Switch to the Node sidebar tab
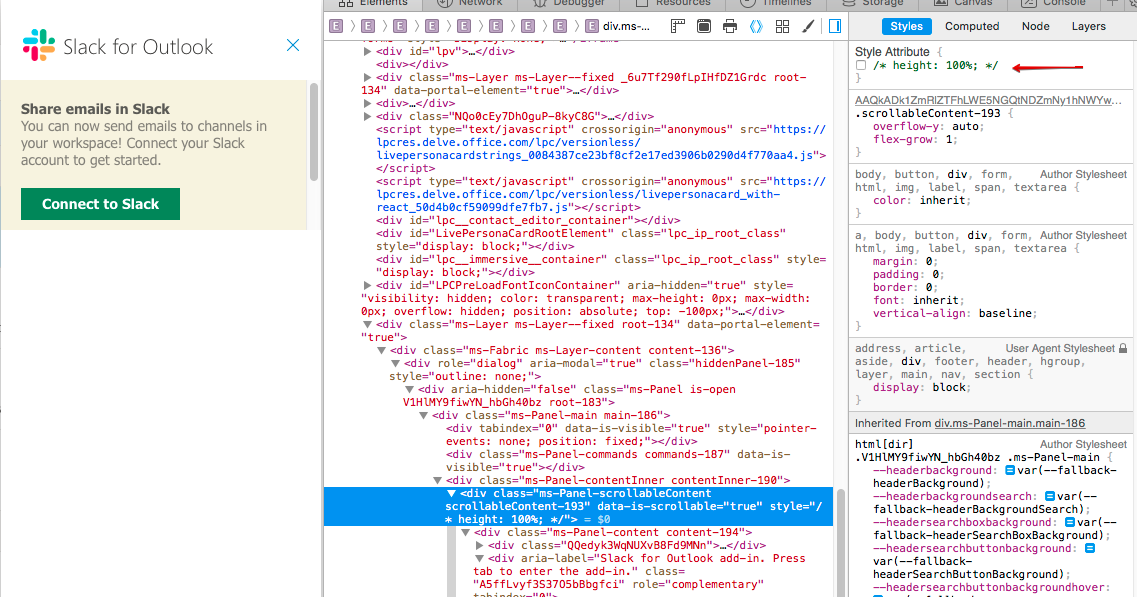Viewport: 1137px width, 597px height. (x=1035, y=26)
